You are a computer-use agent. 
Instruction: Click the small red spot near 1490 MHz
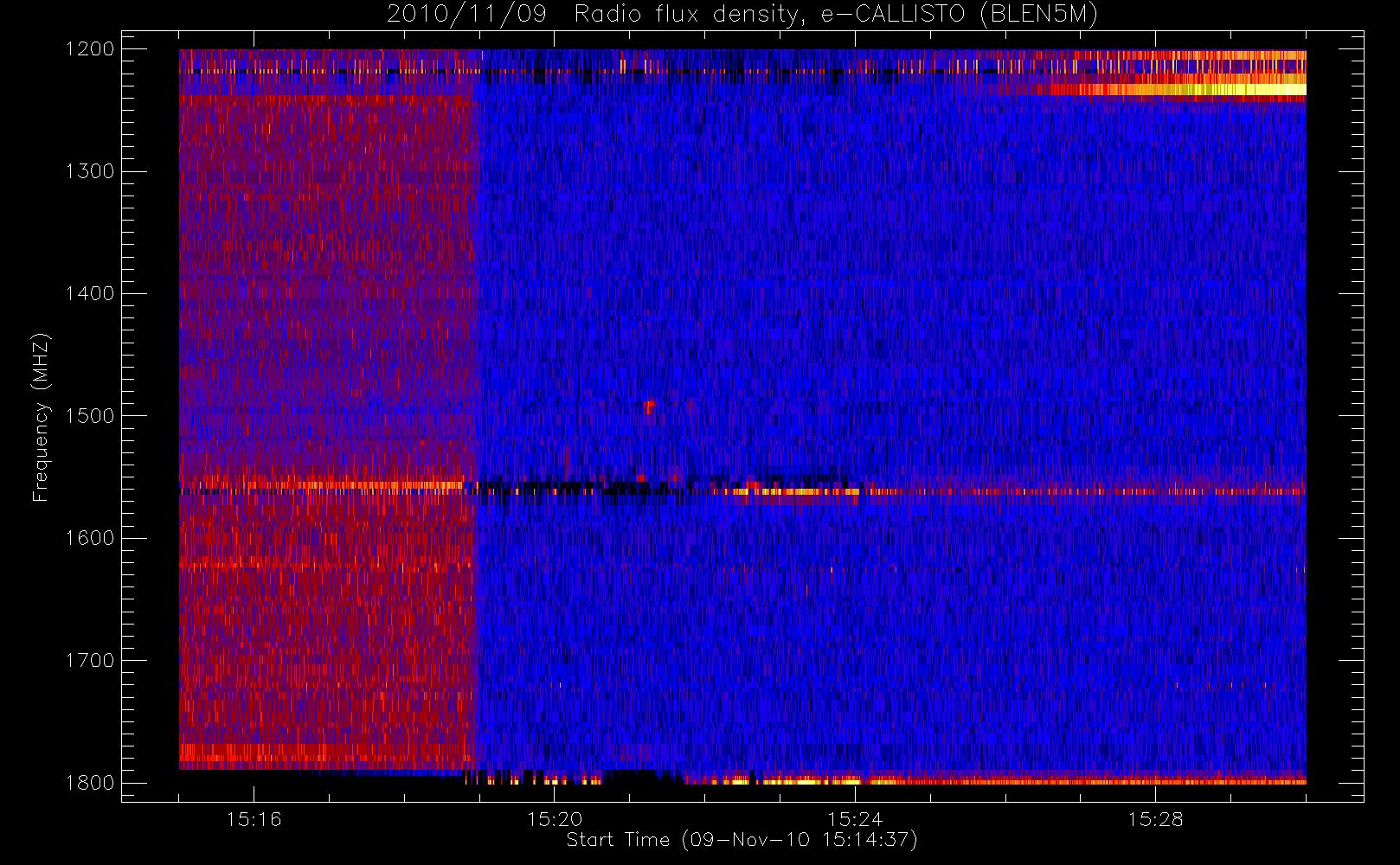point(649,406)
